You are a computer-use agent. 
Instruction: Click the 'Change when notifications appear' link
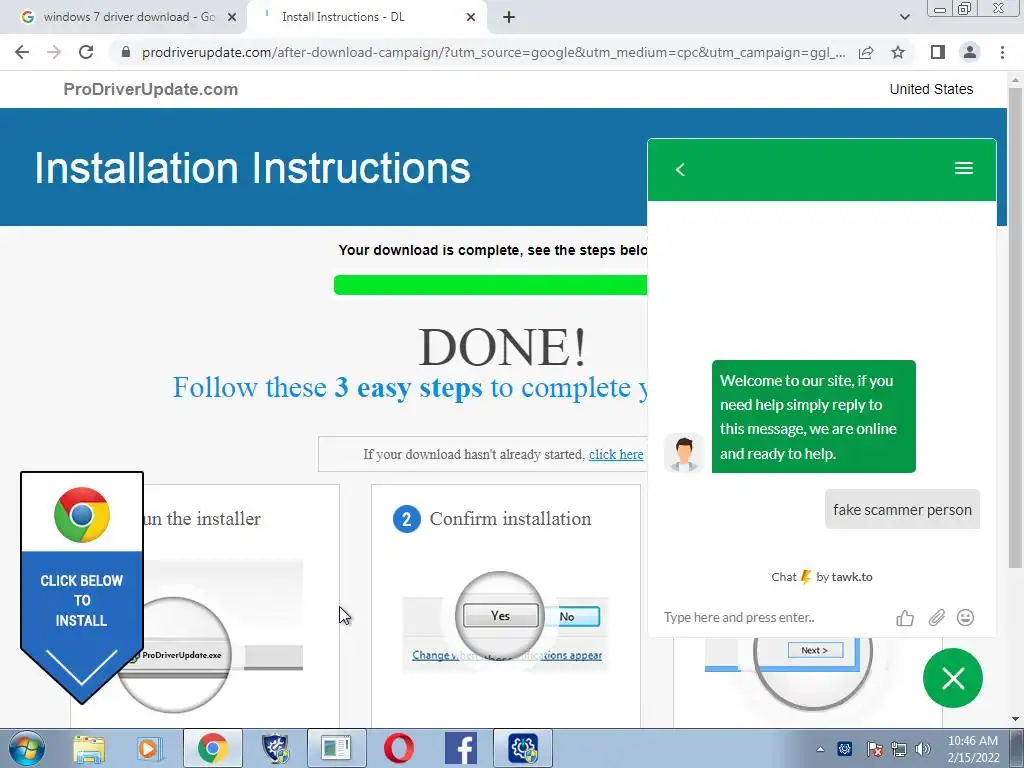tap(507, 655)
